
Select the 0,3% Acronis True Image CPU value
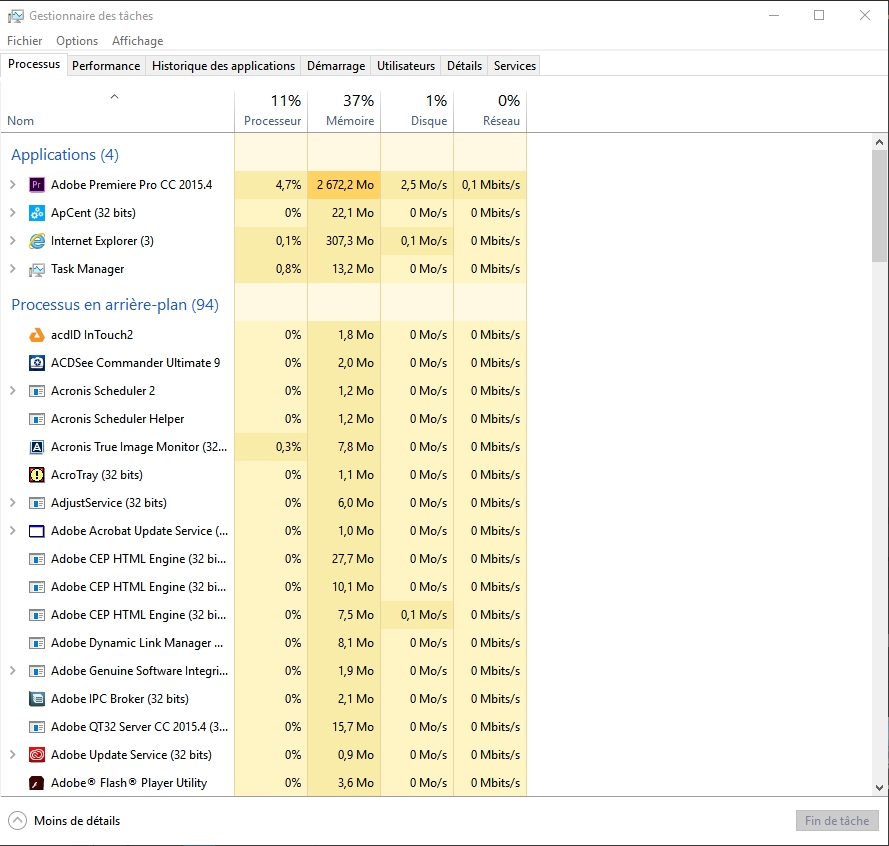pos(271,447)
